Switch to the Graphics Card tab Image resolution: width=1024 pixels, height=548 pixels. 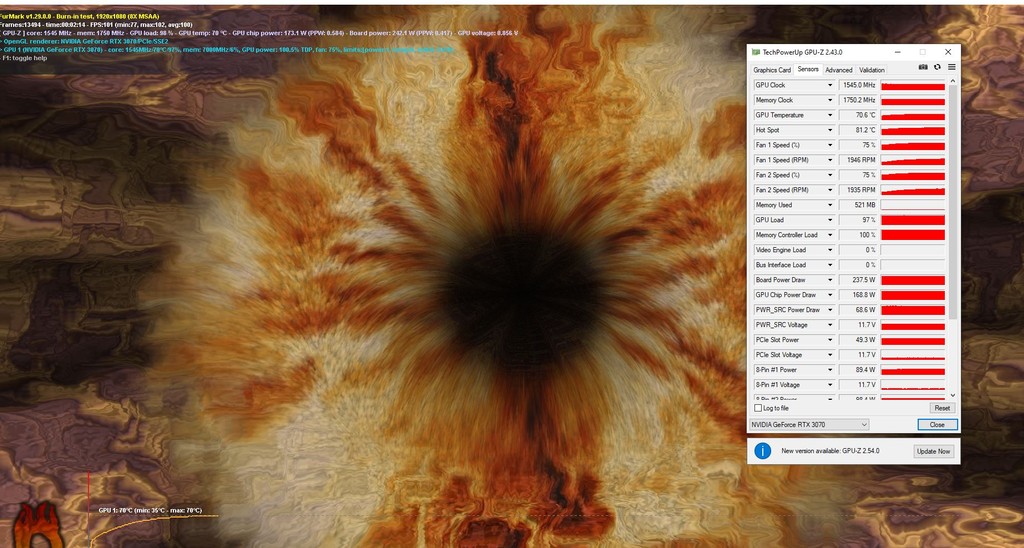772,70
